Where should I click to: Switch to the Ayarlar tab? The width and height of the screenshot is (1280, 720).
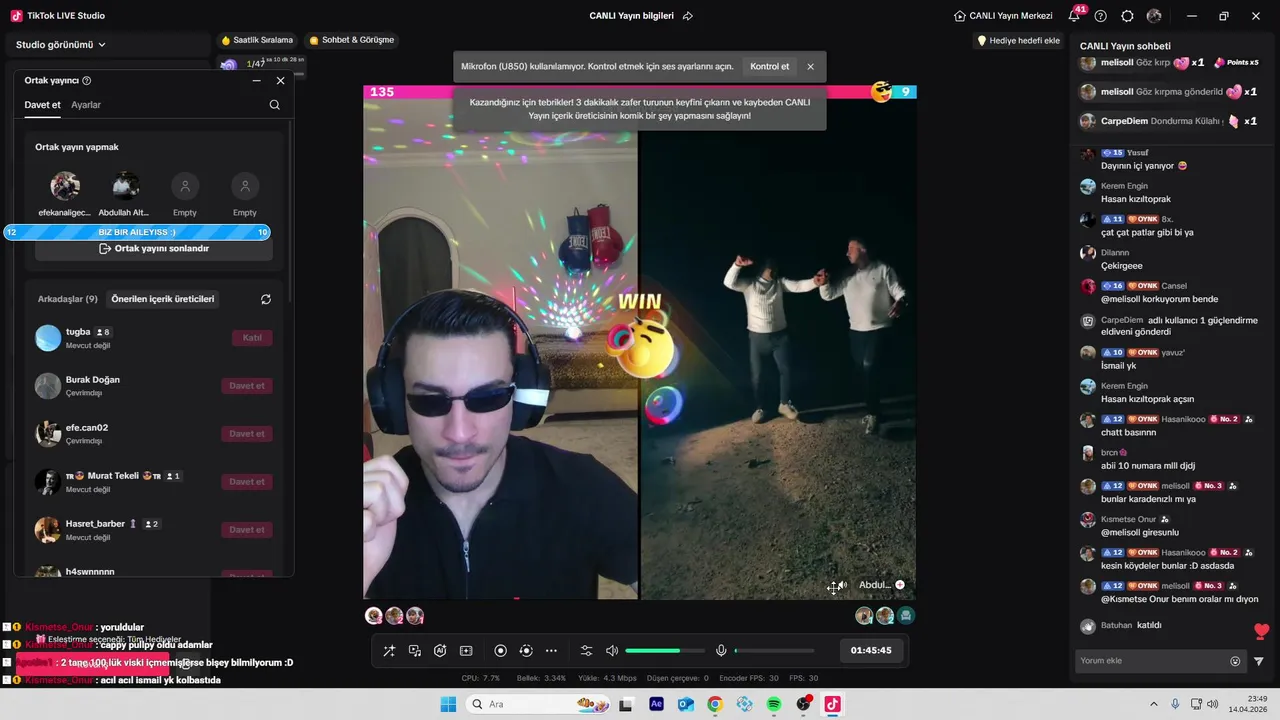(86, 105)
